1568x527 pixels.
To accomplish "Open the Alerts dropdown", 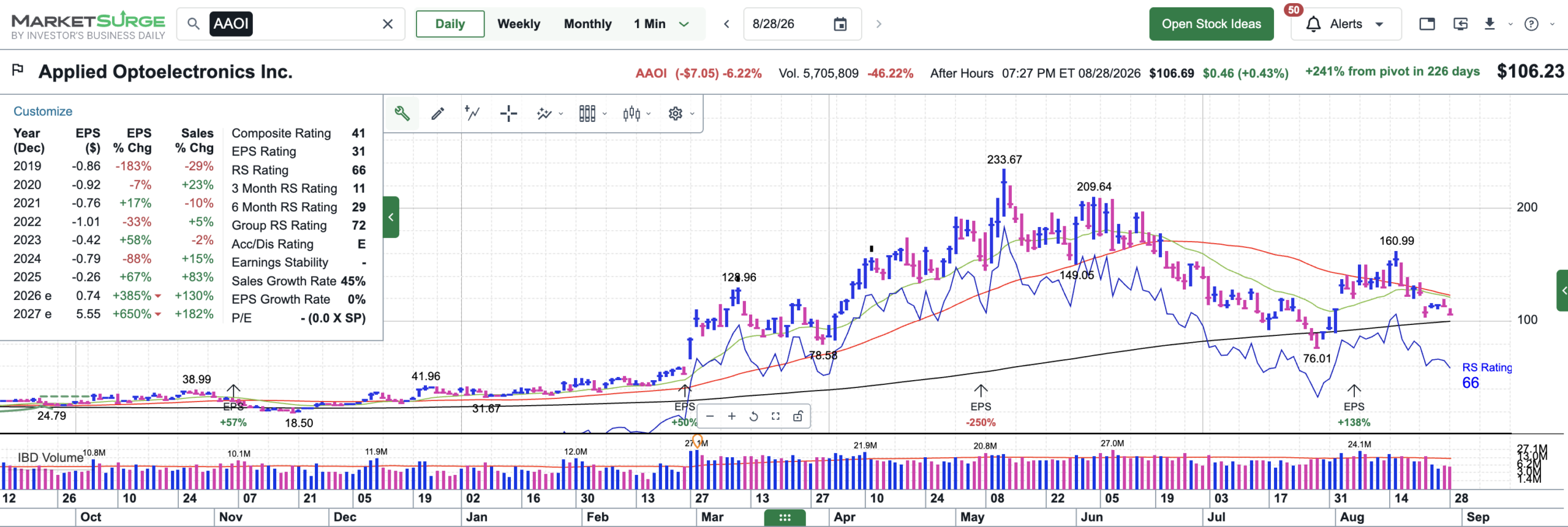I will (1346, 24).
